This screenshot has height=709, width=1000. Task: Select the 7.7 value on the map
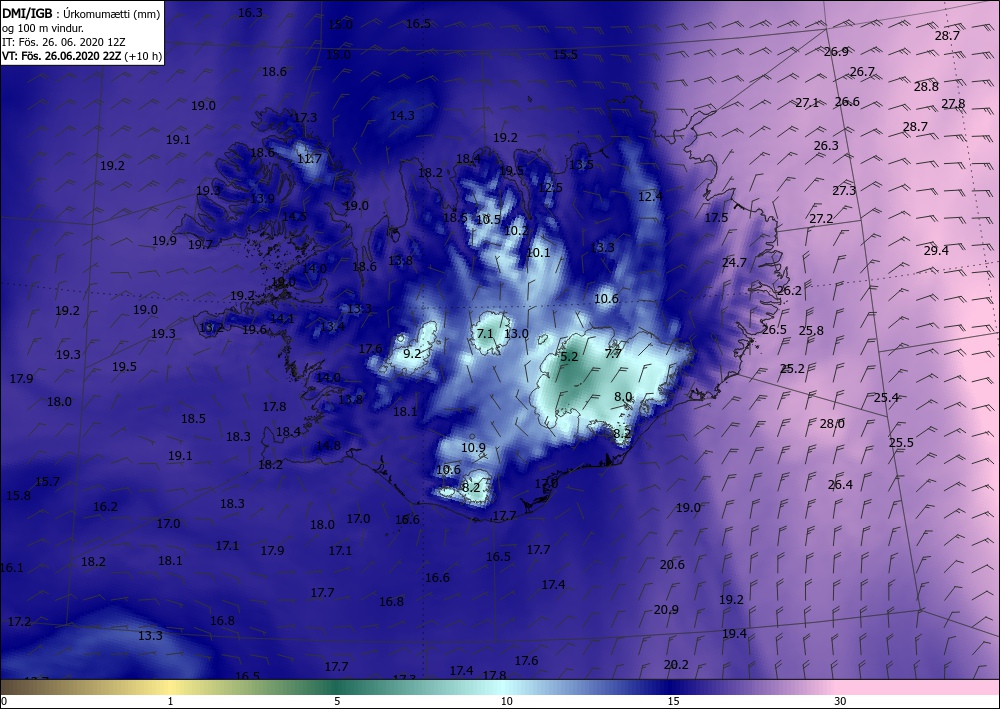click(613, 353)
